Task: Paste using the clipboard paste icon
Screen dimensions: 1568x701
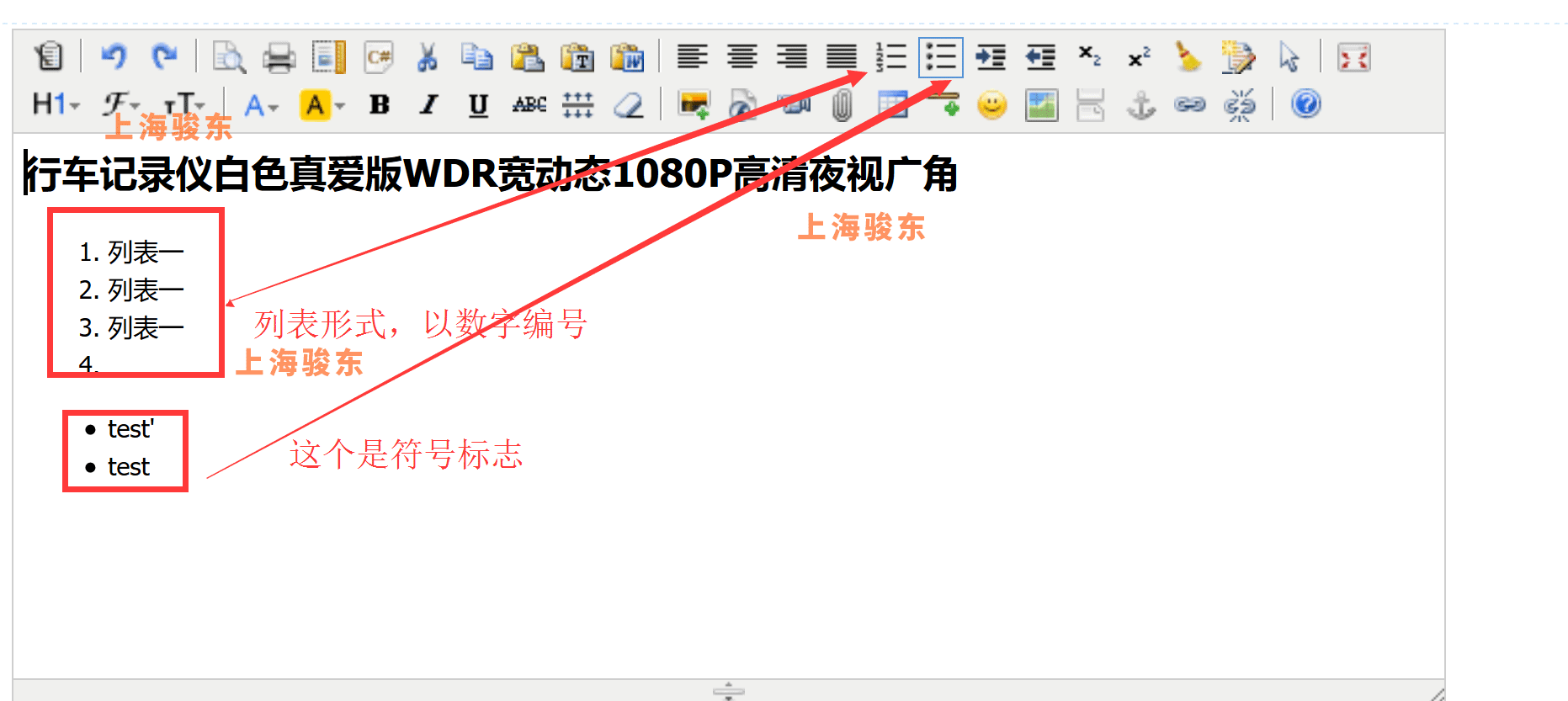Action: click(527, 57)
